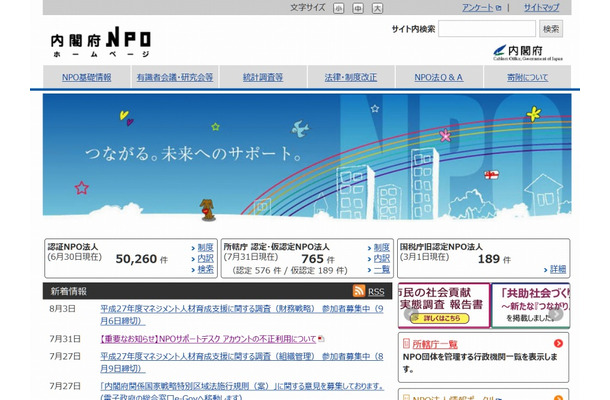Click the red arrow icon in 所轄庁一覧 box
Image resolution: width=610 pixels, height=400 pixels.
558,343
